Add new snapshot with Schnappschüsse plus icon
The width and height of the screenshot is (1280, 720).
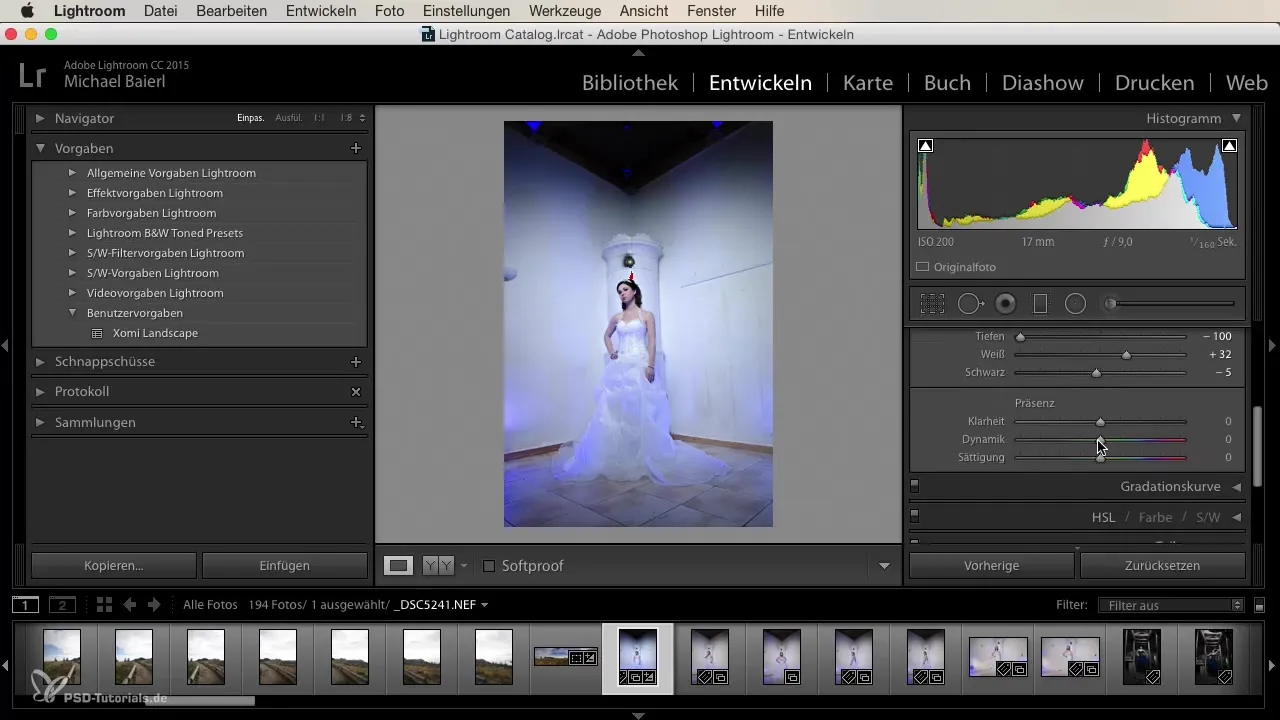pos(355,362)
